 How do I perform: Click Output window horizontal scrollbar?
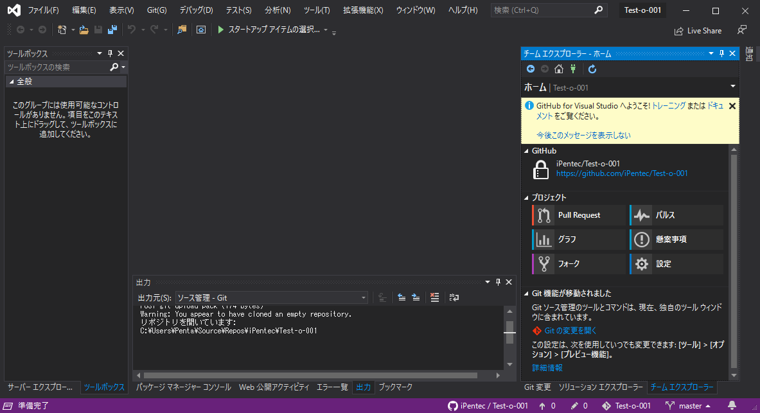pos(310,376)
